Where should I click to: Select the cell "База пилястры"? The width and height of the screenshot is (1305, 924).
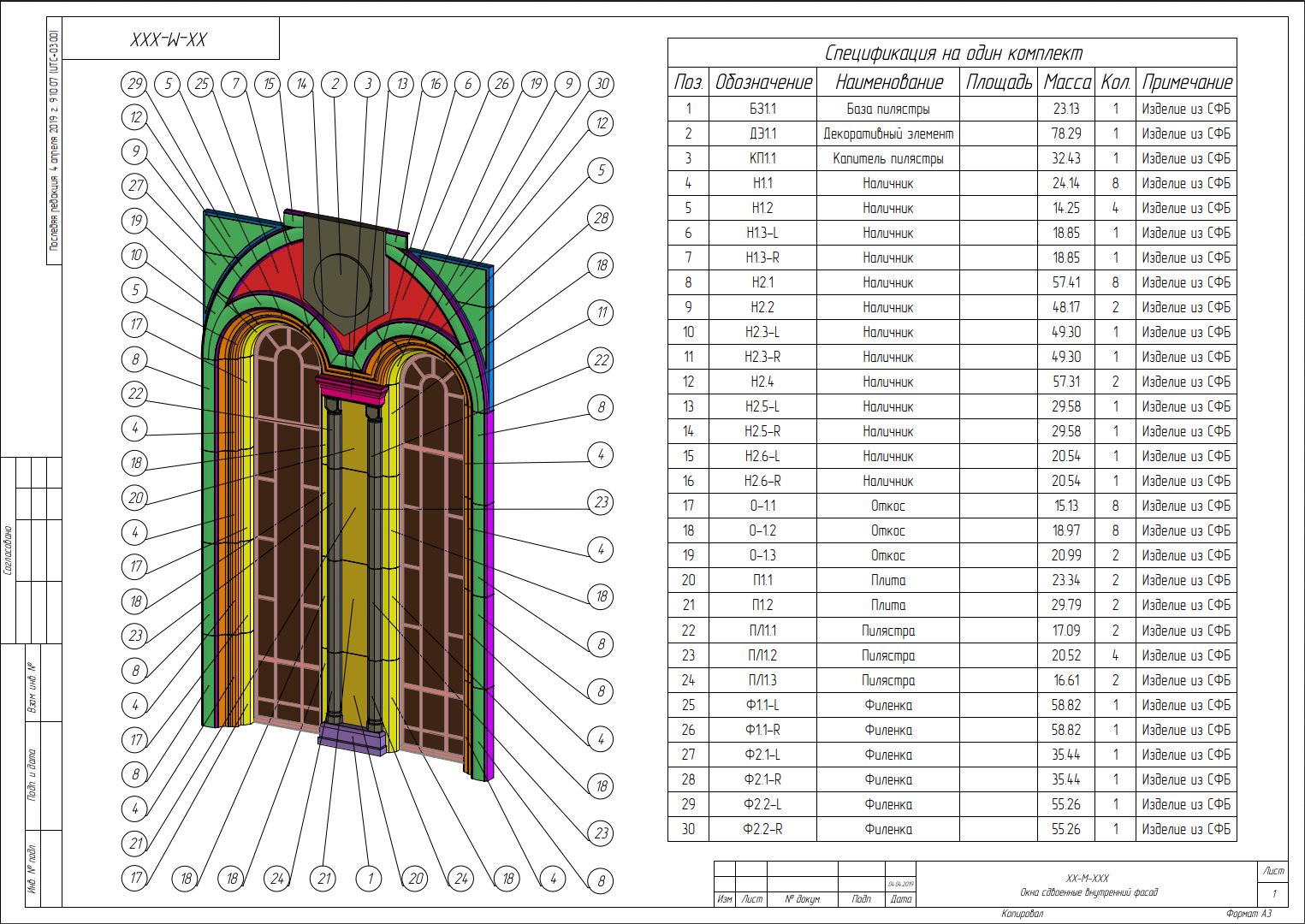pyautogui.click(x=888, y=109)
